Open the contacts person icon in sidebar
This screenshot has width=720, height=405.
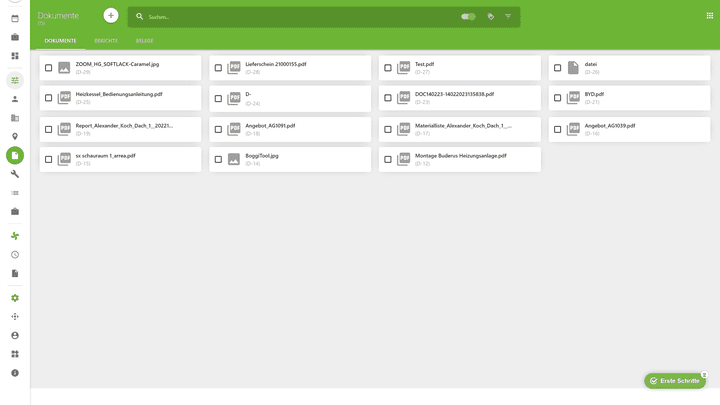15,99
